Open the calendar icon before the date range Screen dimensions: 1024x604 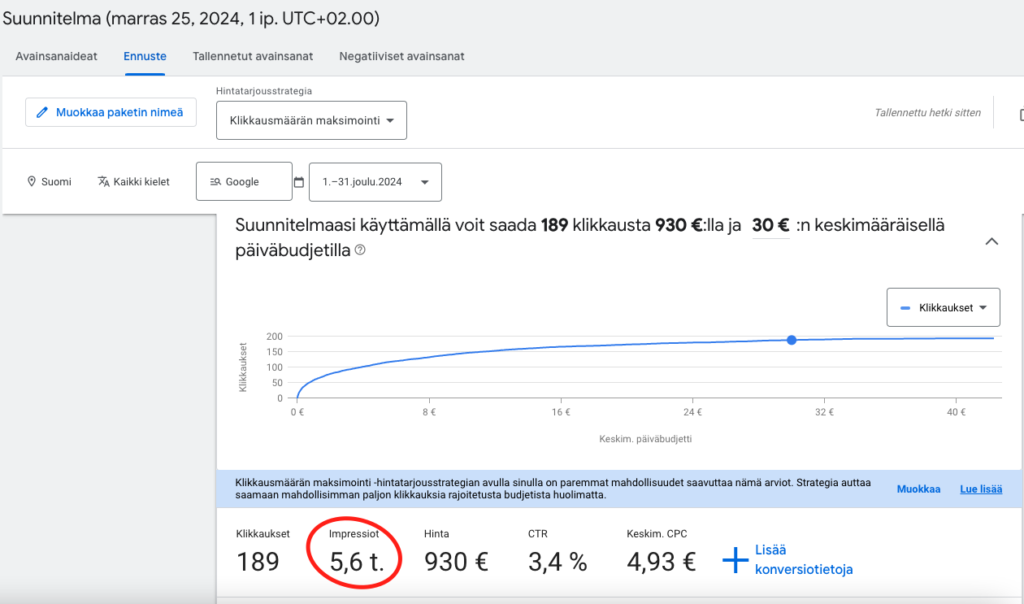299,182
